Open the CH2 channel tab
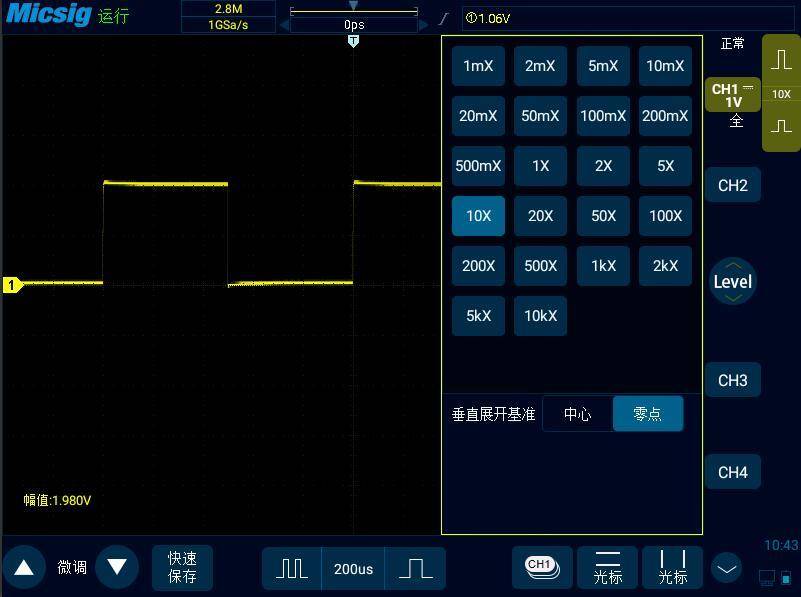The width and height of the screenshot is (801, 597). [733, 185]
